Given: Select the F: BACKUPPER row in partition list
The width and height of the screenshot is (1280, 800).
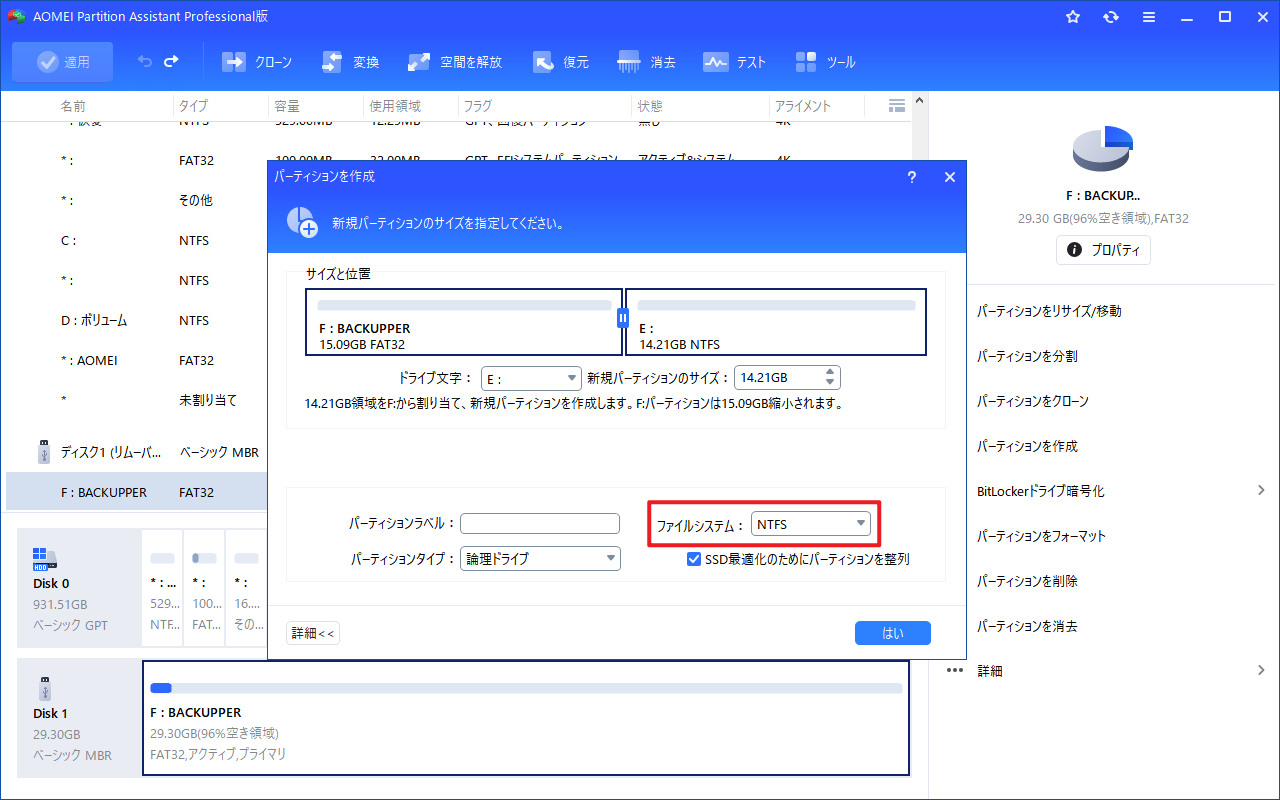Looking at the screenshot, I should tap(137, 492).
